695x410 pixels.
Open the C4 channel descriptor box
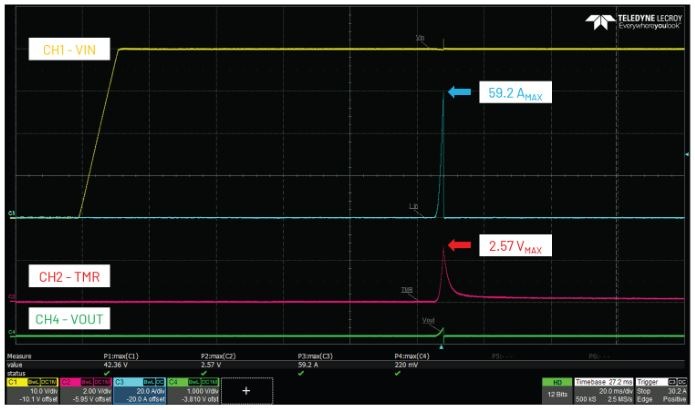tap(193, 390)
